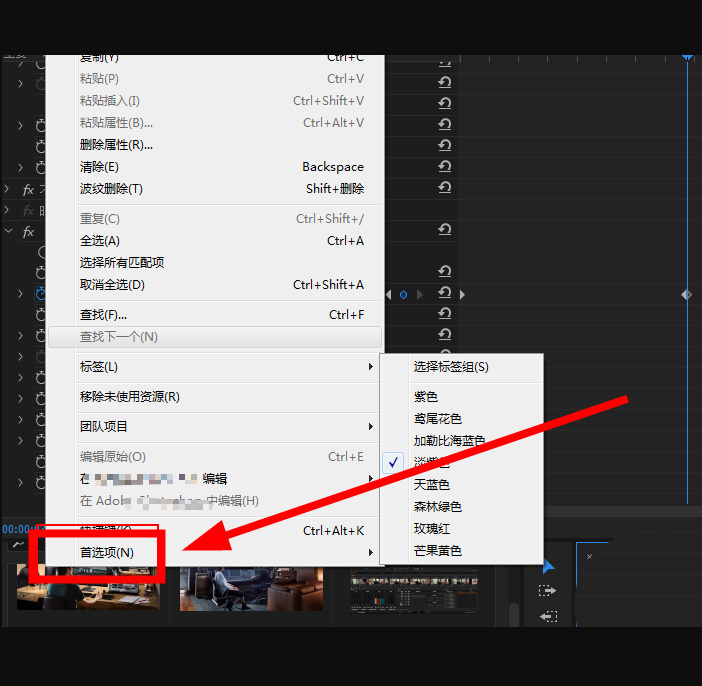Image resolution: width=702 pixels, height=686 pixels.
Task: Expand submenu arrow beside 标签(L)
Action: (x=371, y=367)
